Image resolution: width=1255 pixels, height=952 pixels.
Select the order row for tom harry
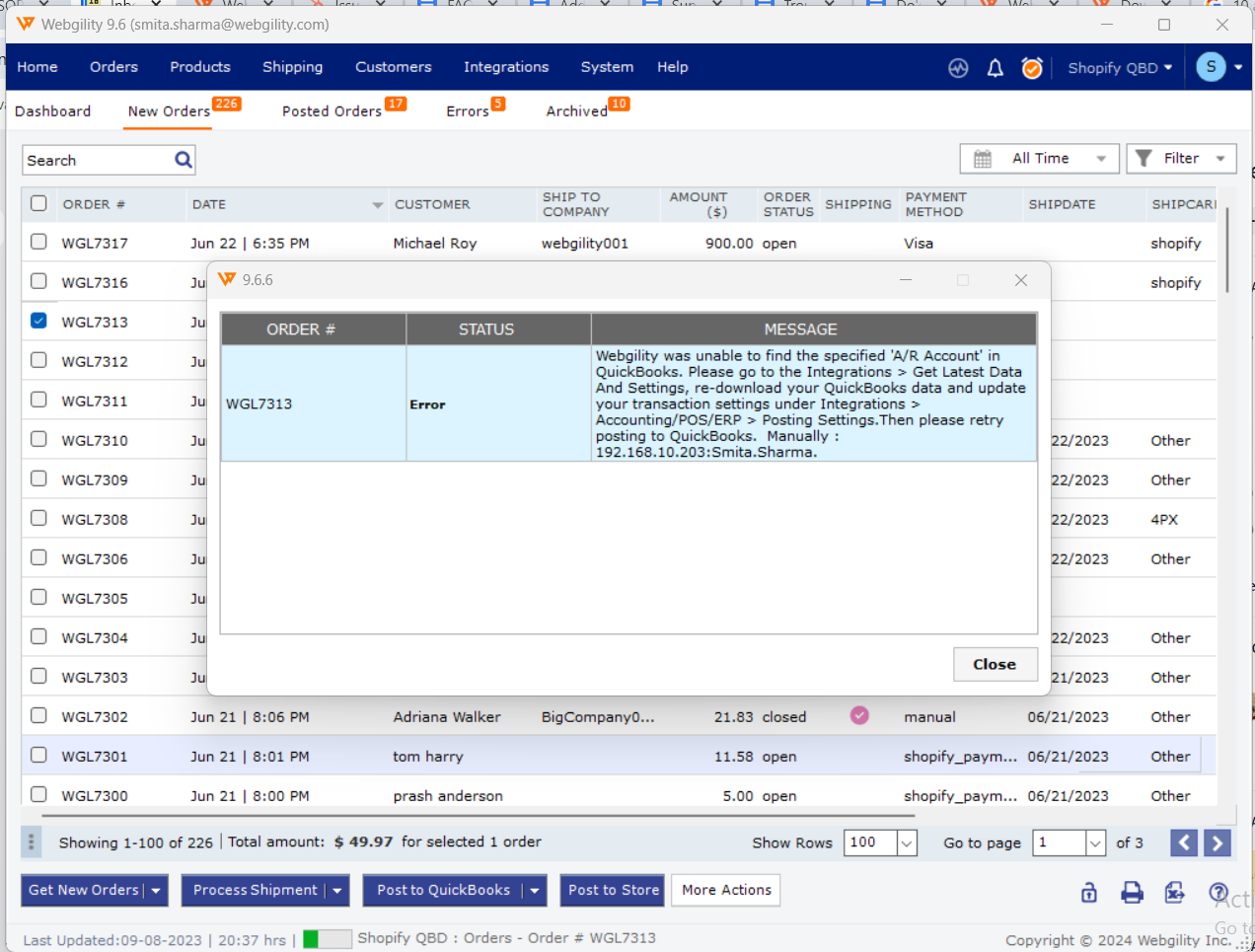tap(619, 756)
